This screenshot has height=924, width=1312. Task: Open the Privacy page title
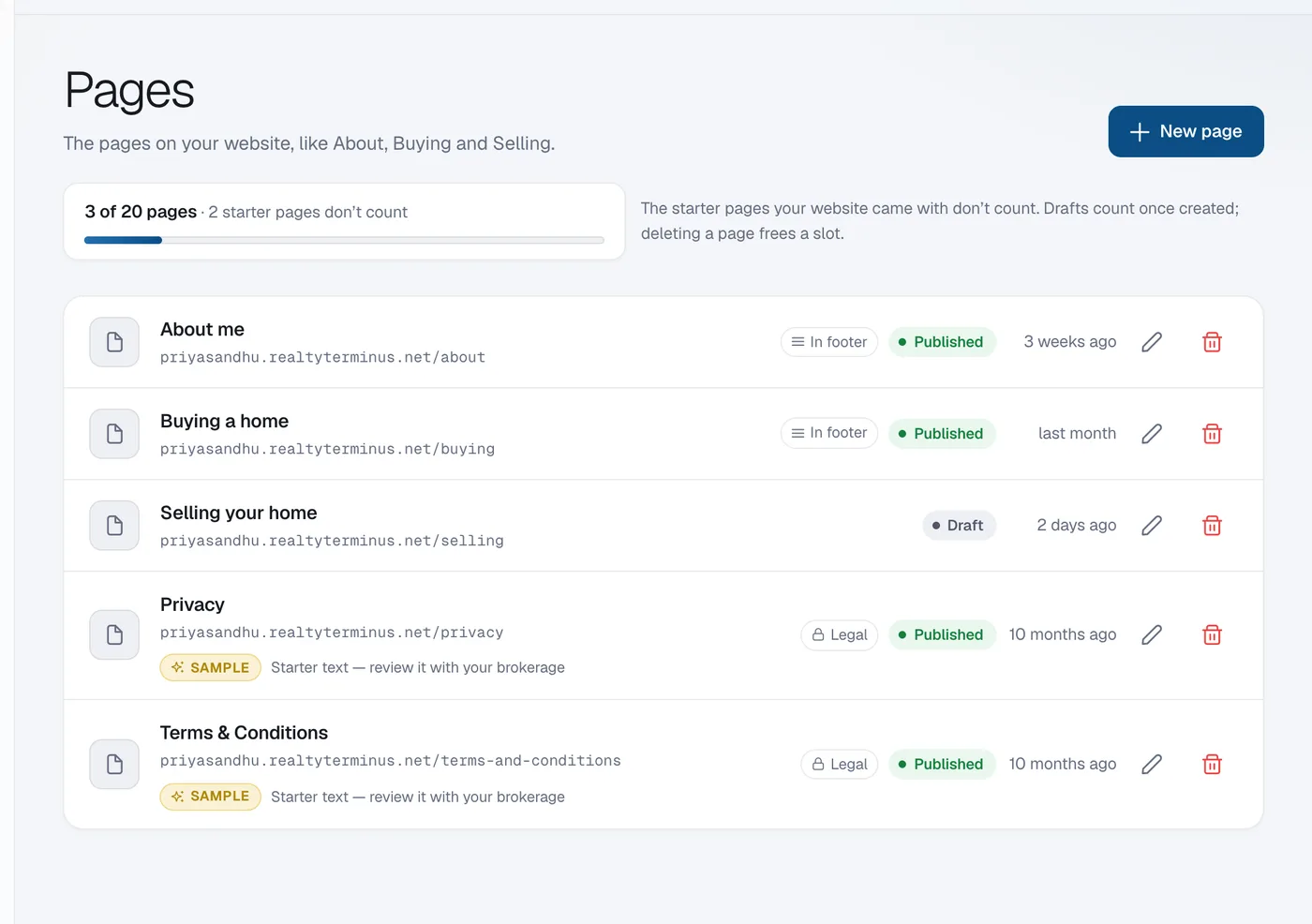(x=192, y=605)
